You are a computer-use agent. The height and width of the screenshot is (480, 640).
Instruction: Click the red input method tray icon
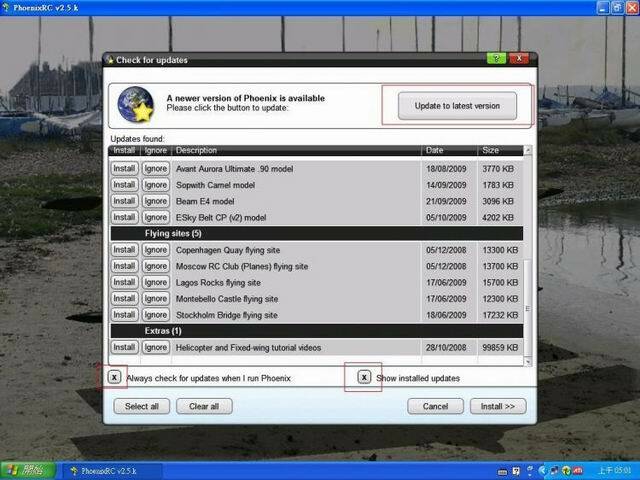point(578,471)
